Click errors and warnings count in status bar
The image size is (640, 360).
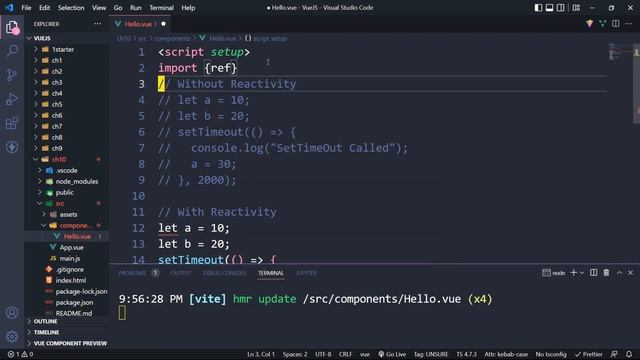click(20, 354)
